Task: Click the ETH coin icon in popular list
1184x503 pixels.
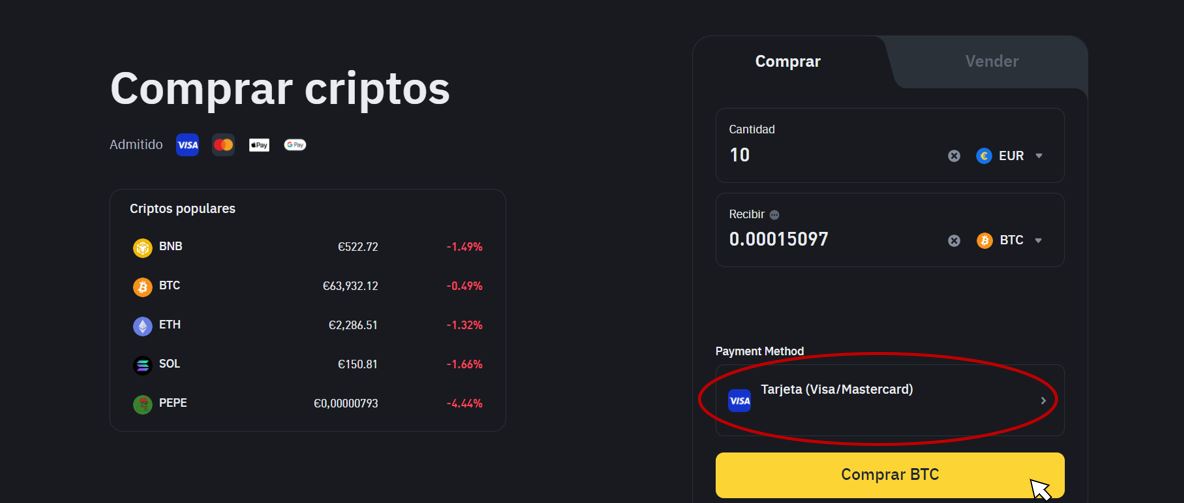Action: pyautogui.click(x=143, y=326)
